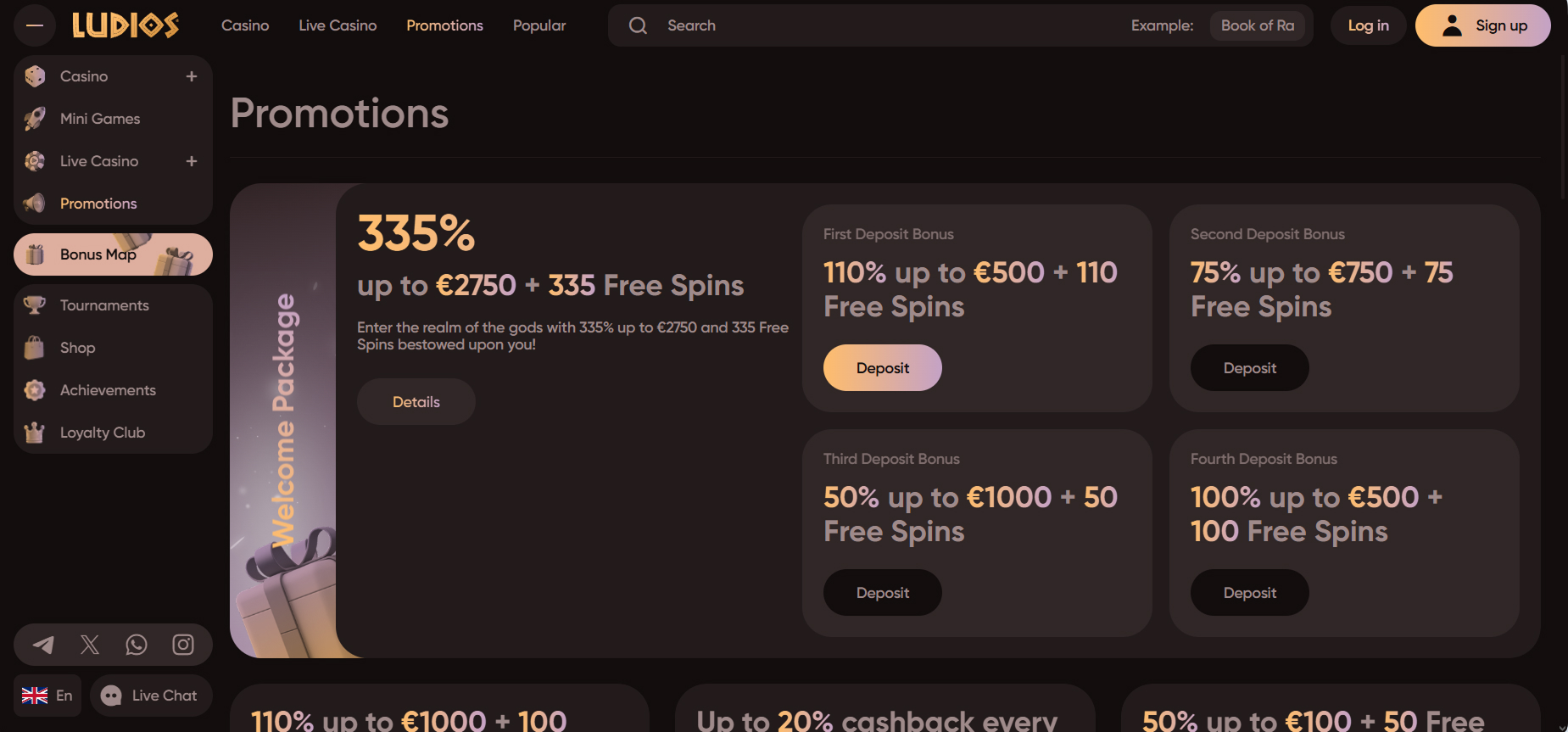Click the Ludios logo
Image resolution: width=1568 pixels, height=732 pixels.
[x=126, y=25]
